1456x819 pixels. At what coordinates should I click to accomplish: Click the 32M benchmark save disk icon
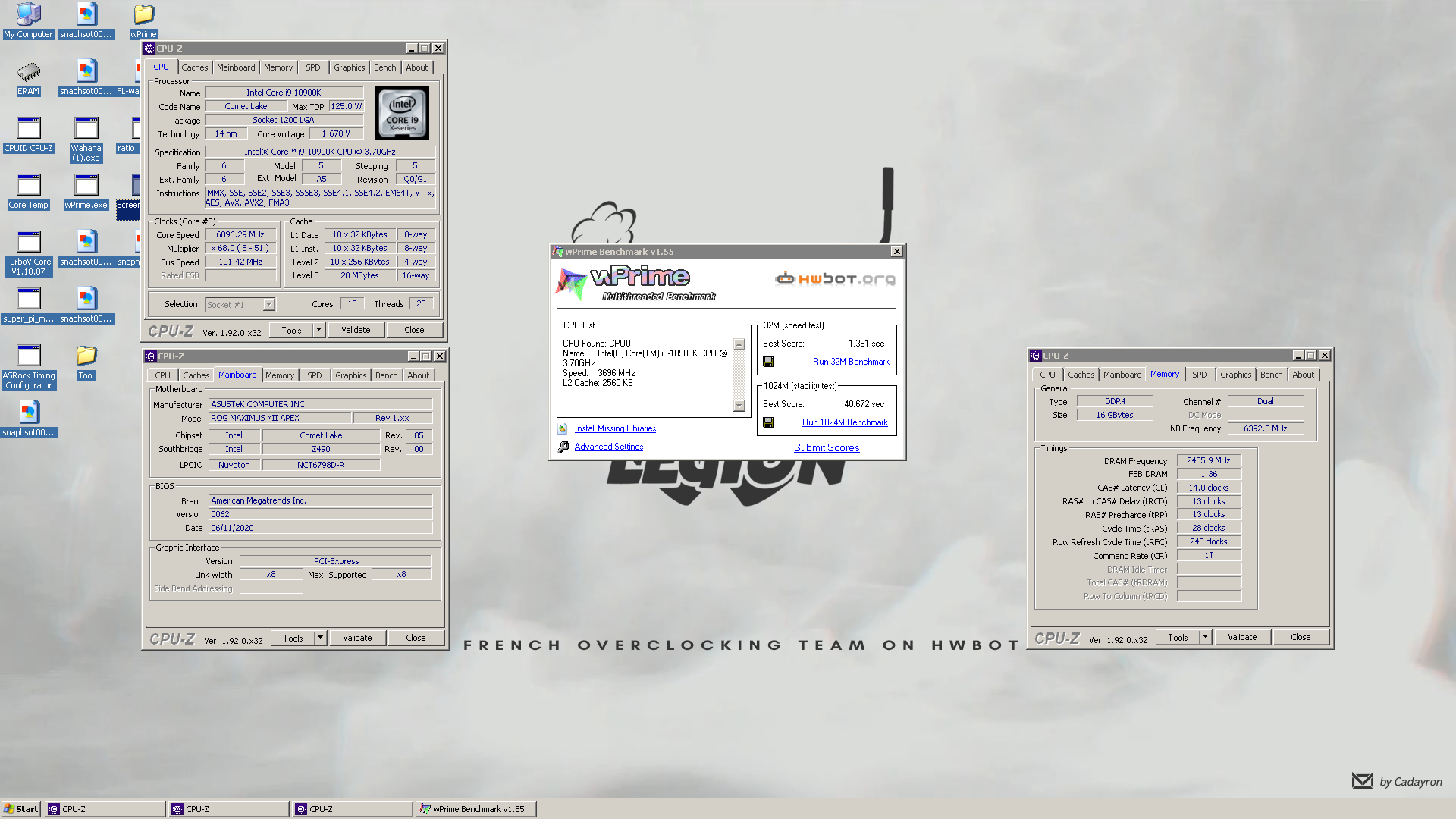pyautogui.click(x=768, y=362)
